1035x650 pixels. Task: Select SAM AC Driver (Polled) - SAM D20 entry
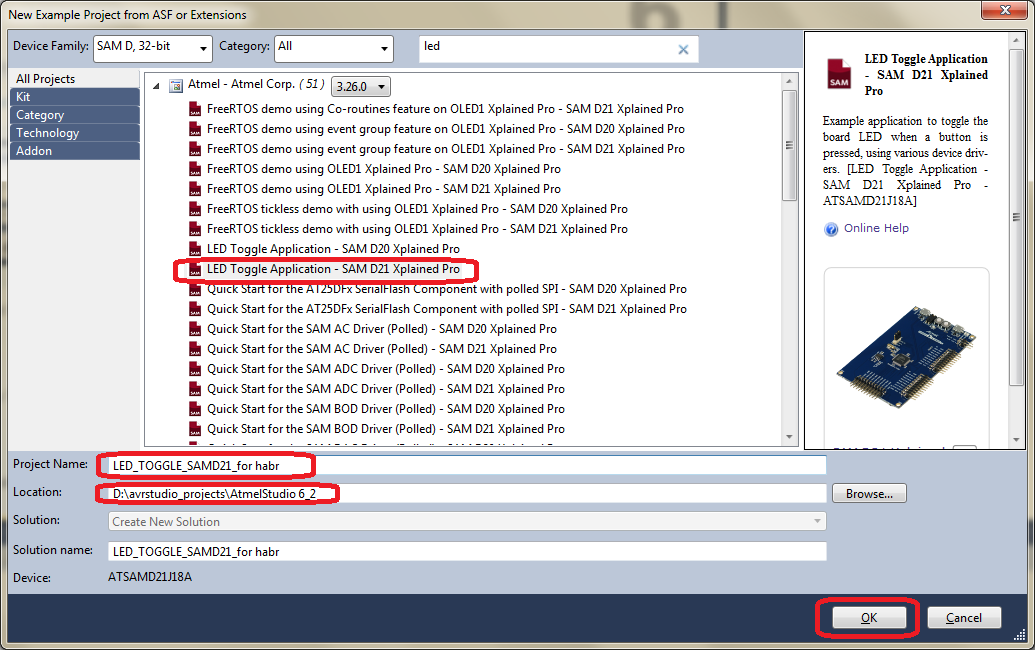coord(382,329)
